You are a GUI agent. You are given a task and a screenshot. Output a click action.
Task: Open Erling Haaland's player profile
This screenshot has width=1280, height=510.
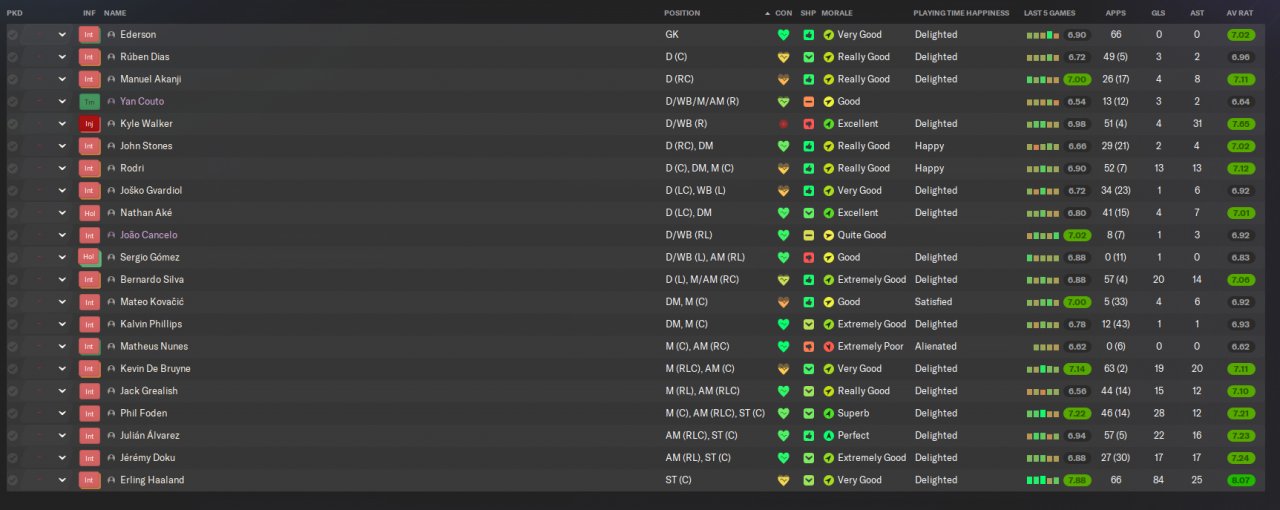152,480
